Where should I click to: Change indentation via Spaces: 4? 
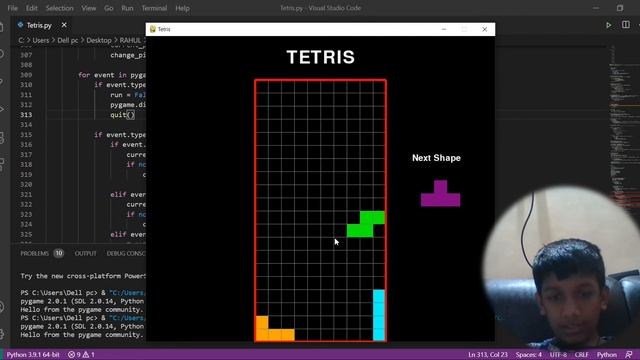point(529,355)
